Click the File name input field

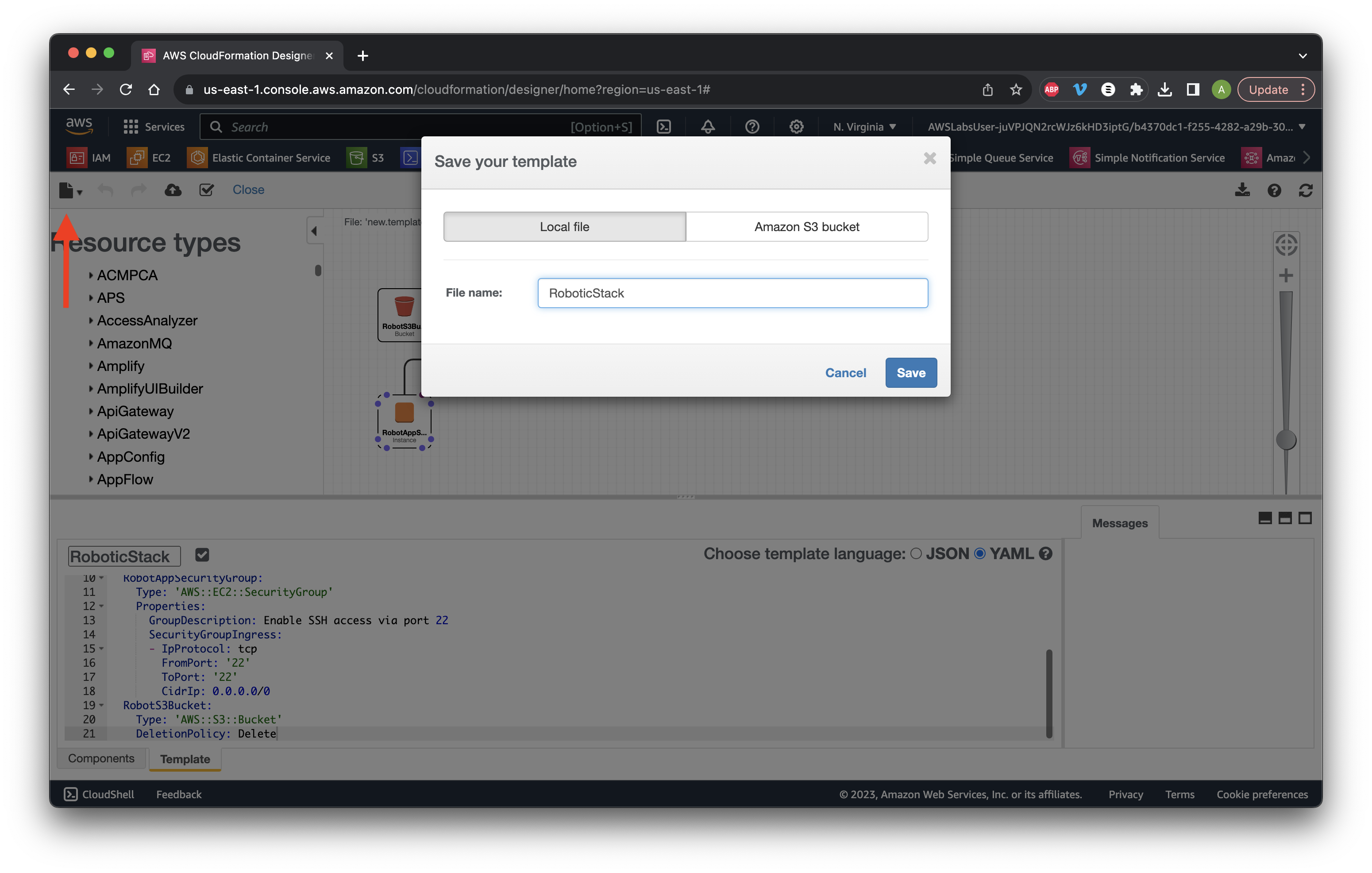tap(733, 293)
